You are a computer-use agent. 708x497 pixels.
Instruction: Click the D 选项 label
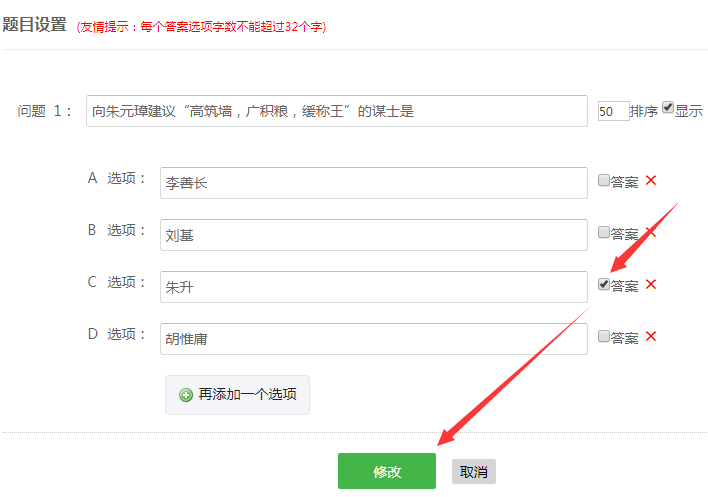pyautogui.click(x=116, y=334)
